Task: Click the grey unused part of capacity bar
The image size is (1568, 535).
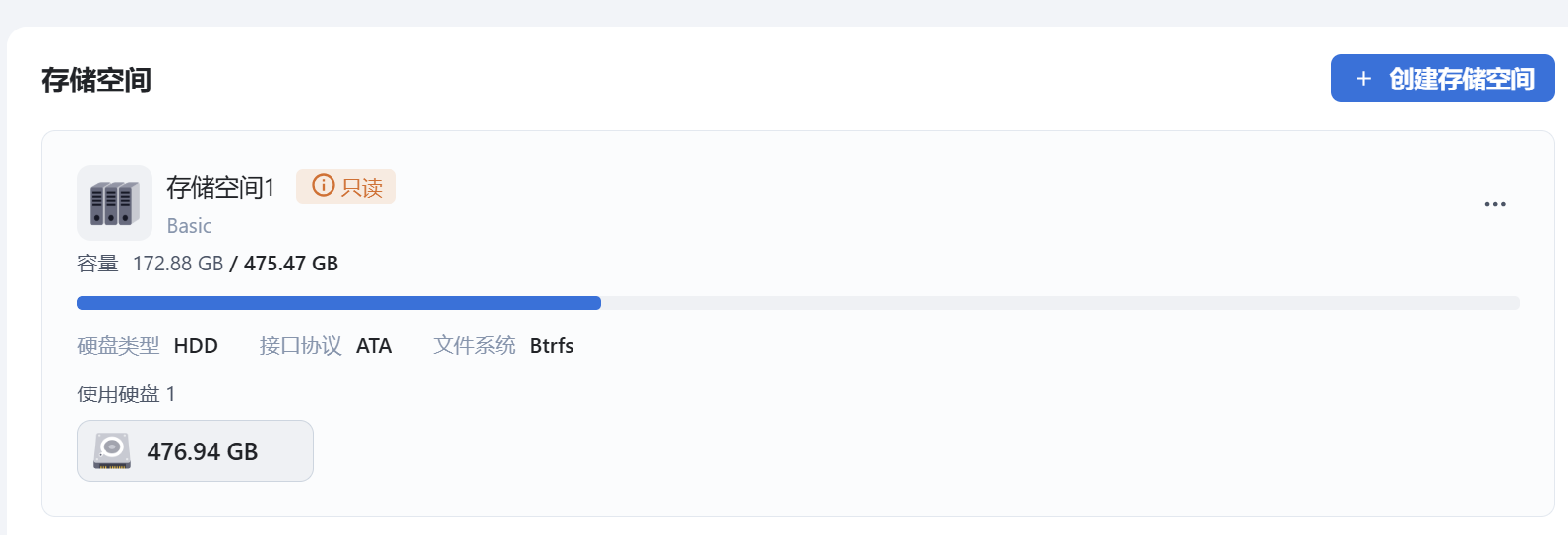Action: (1060, 303)
